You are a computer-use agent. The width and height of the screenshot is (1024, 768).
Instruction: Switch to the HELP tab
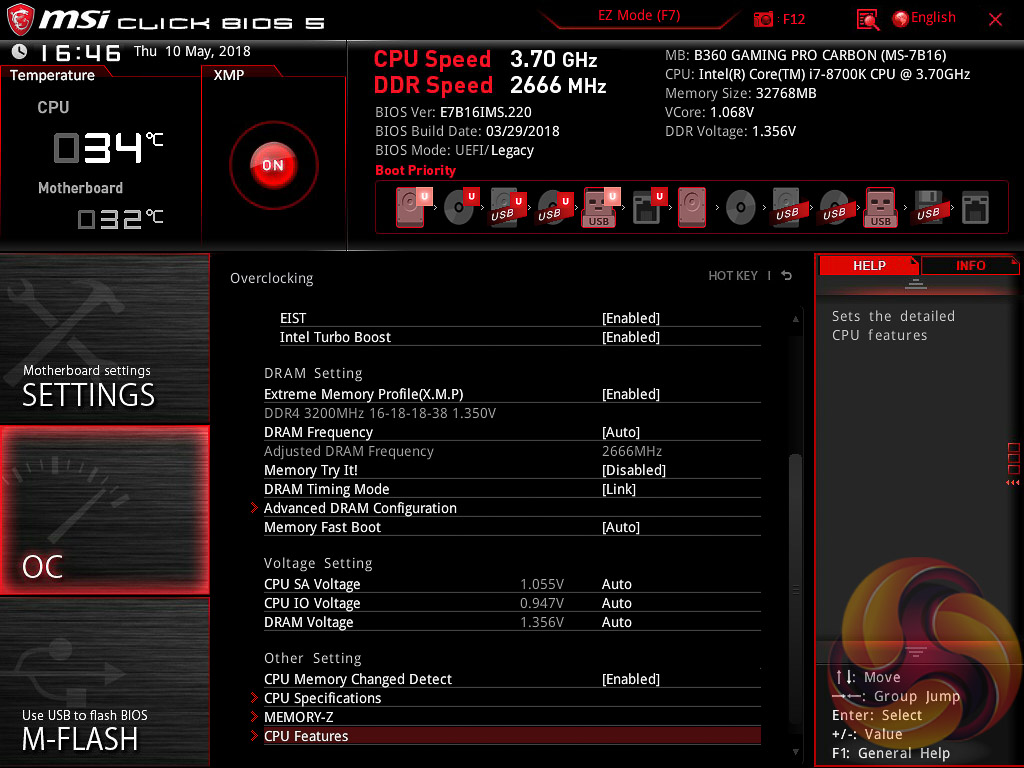pyautogui.click(x=869, y=265)
